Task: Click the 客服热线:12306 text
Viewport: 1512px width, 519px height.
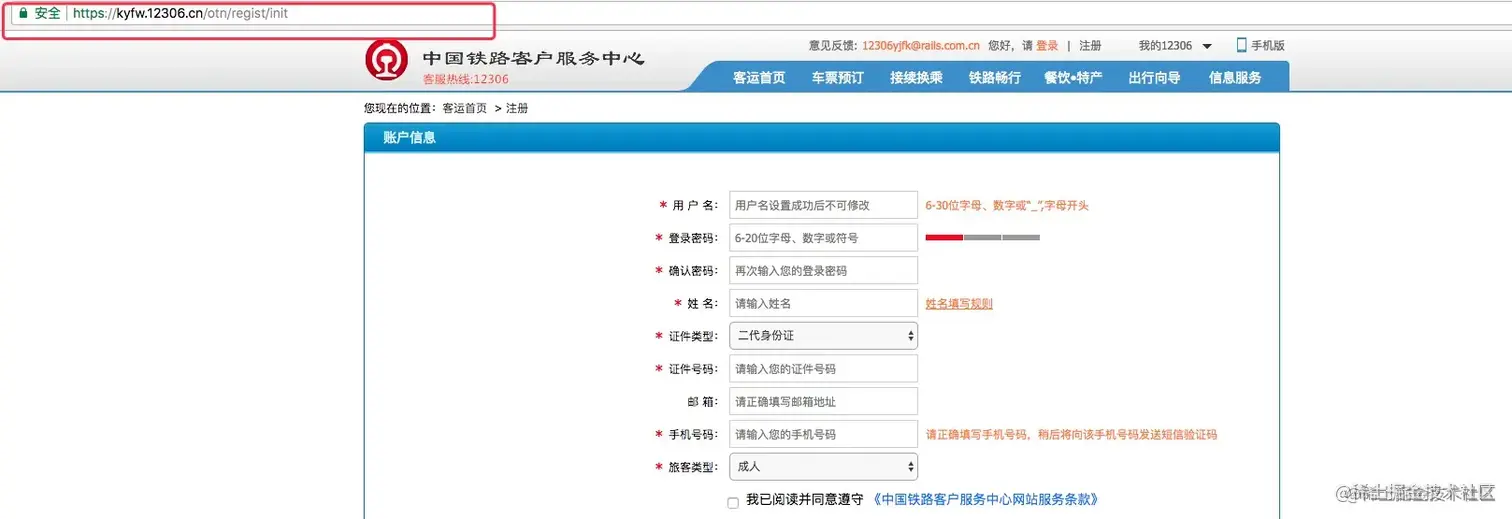Action: pos(465,80)
